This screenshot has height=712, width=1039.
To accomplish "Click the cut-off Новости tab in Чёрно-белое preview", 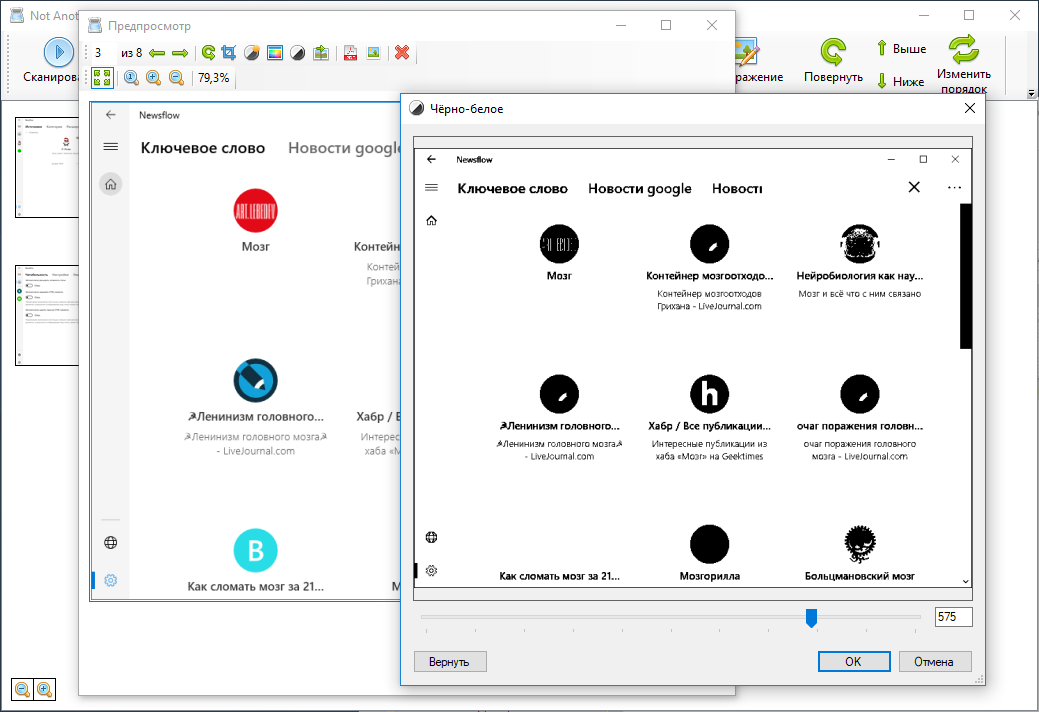I will tap(737, 189).
